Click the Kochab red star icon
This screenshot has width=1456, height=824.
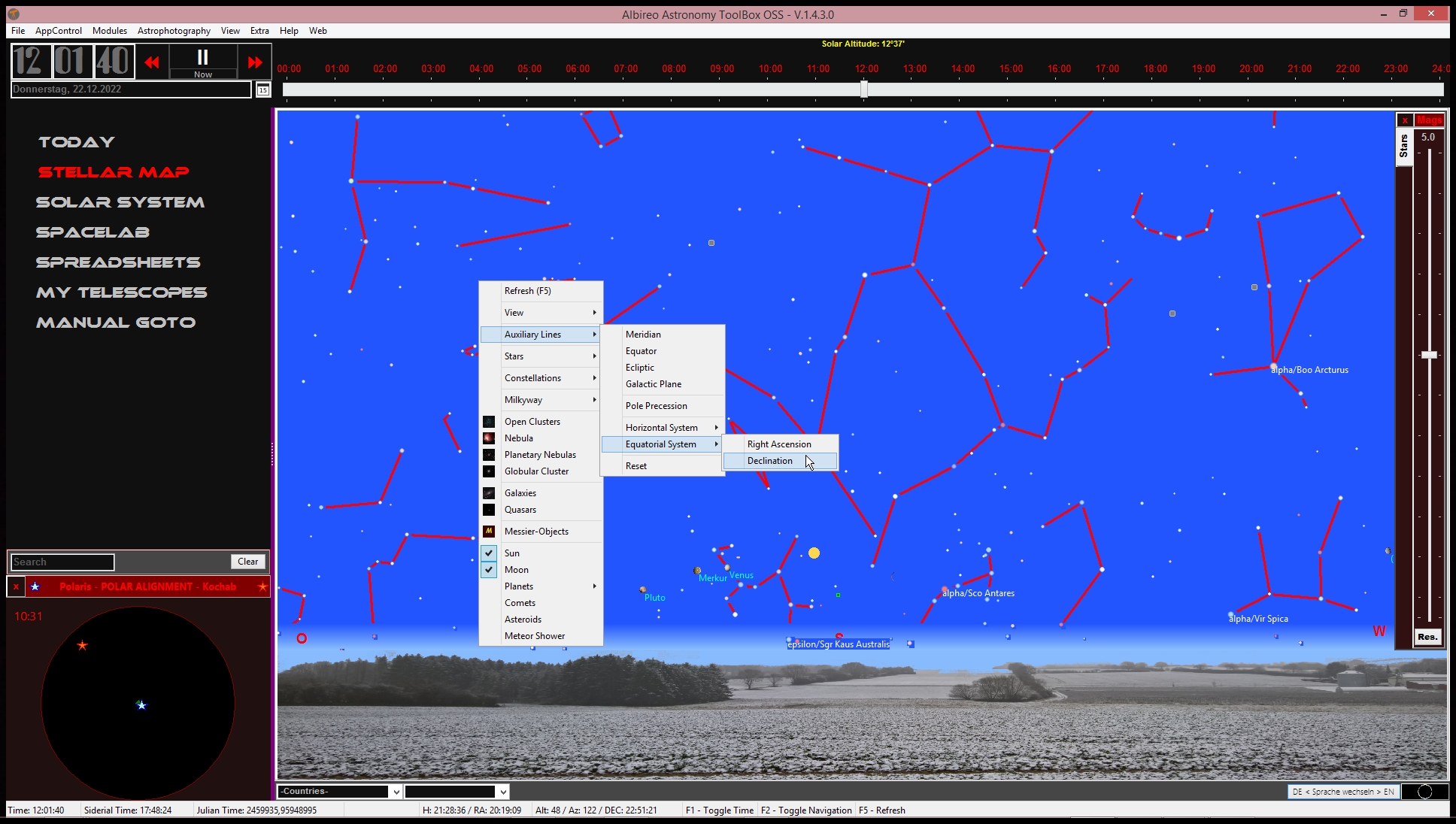point(262,586)
